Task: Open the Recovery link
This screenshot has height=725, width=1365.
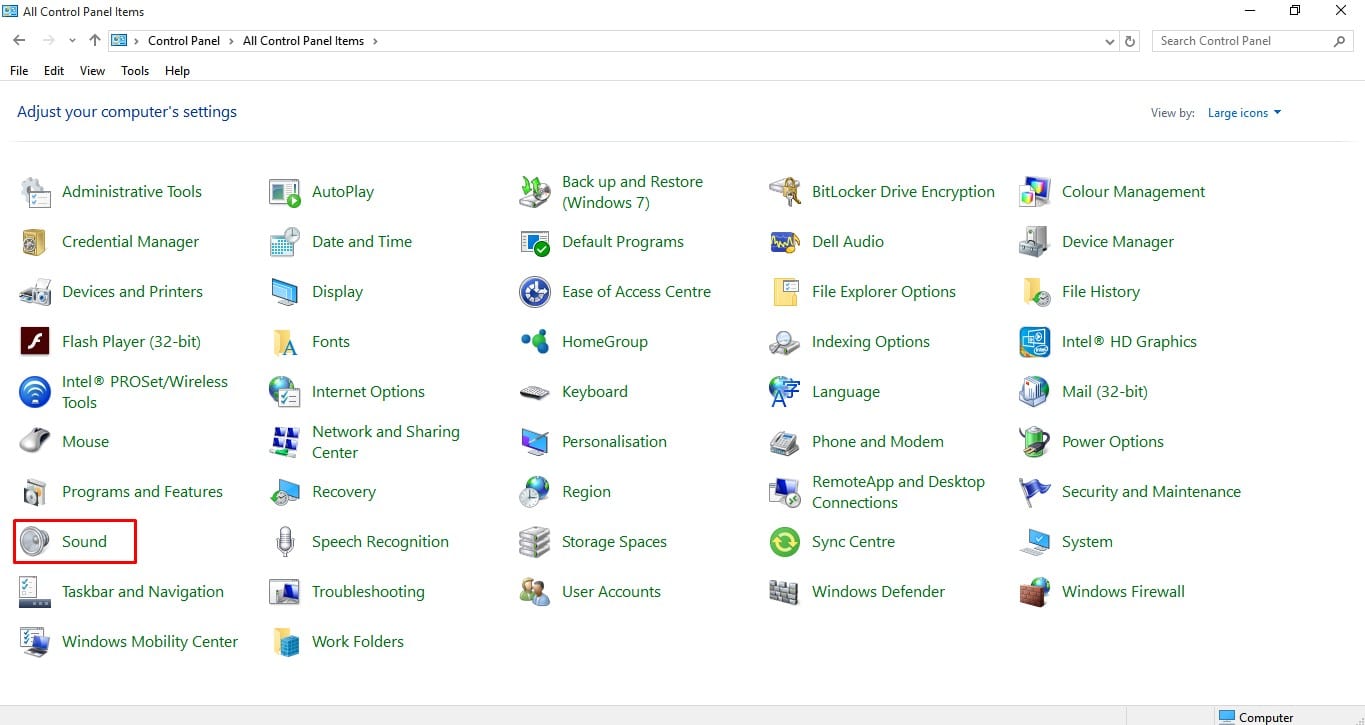Action: (344, 492)
